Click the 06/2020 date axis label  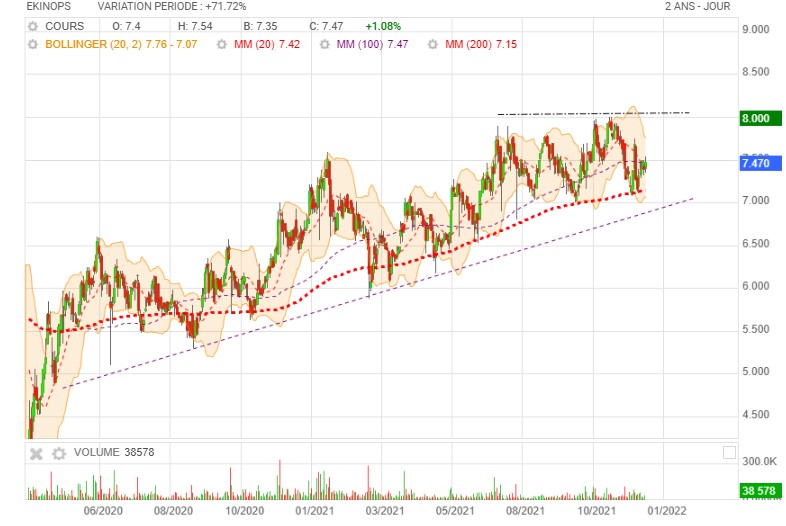point(103,511)
